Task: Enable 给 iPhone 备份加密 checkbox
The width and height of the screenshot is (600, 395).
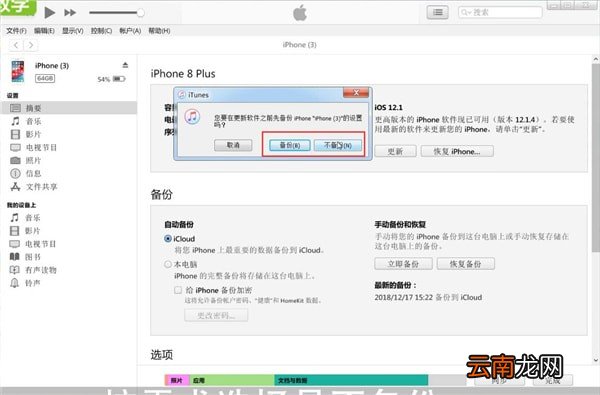Action: [x=178, y=290]
